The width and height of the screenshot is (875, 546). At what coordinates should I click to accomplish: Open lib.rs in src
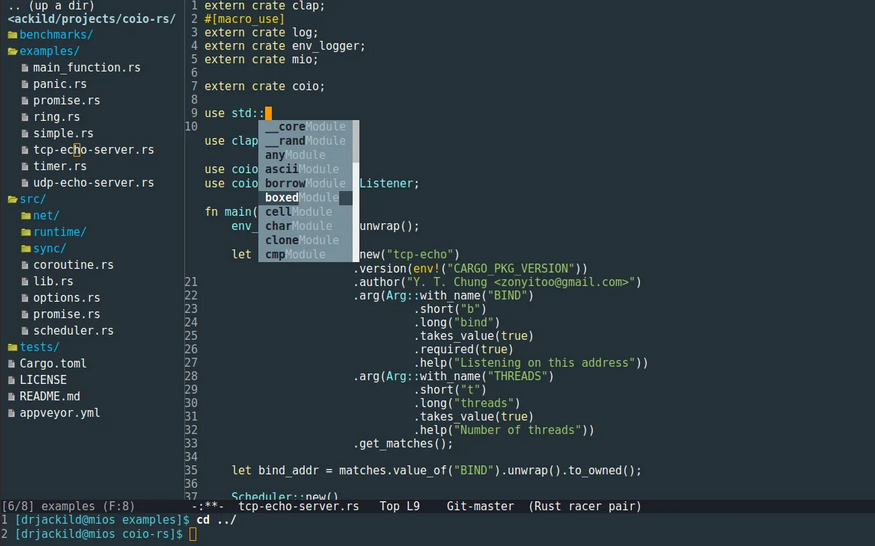point(53,281)
